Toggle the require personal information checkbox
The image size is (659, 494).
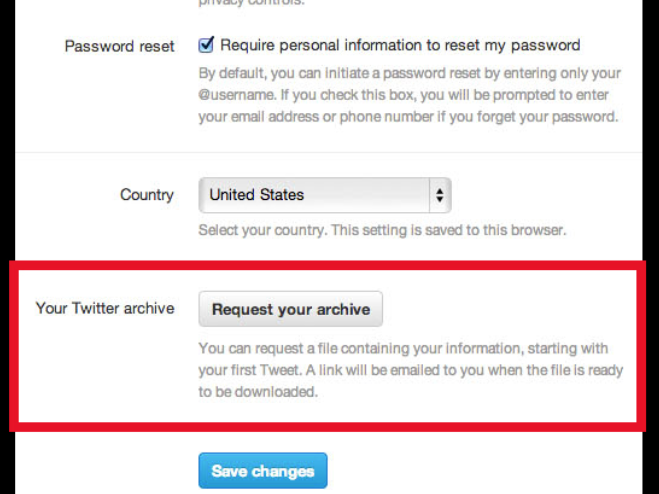[x=207, y=45]
